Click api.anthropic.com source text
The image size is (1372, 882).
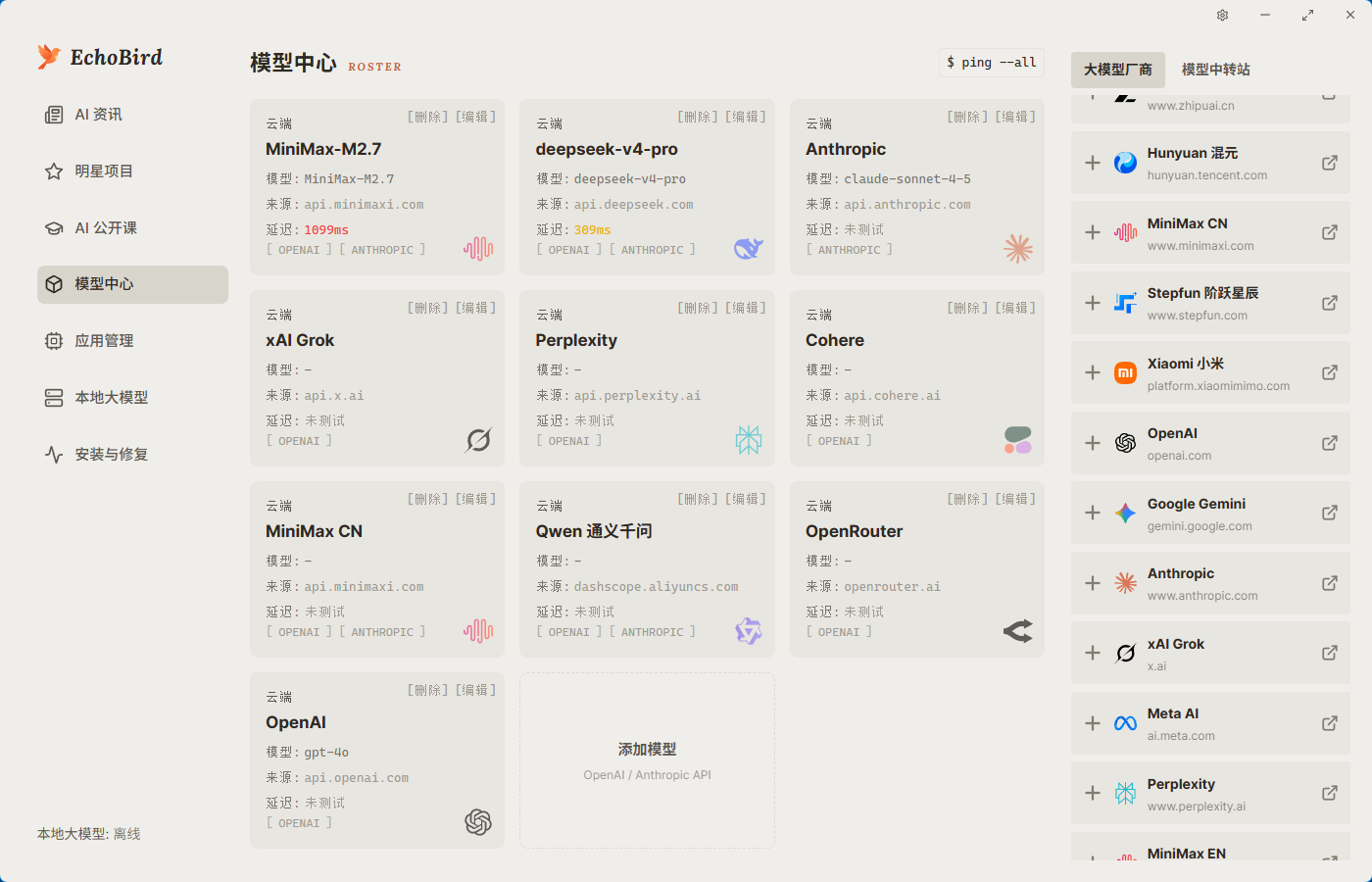[x=907, y=205]
